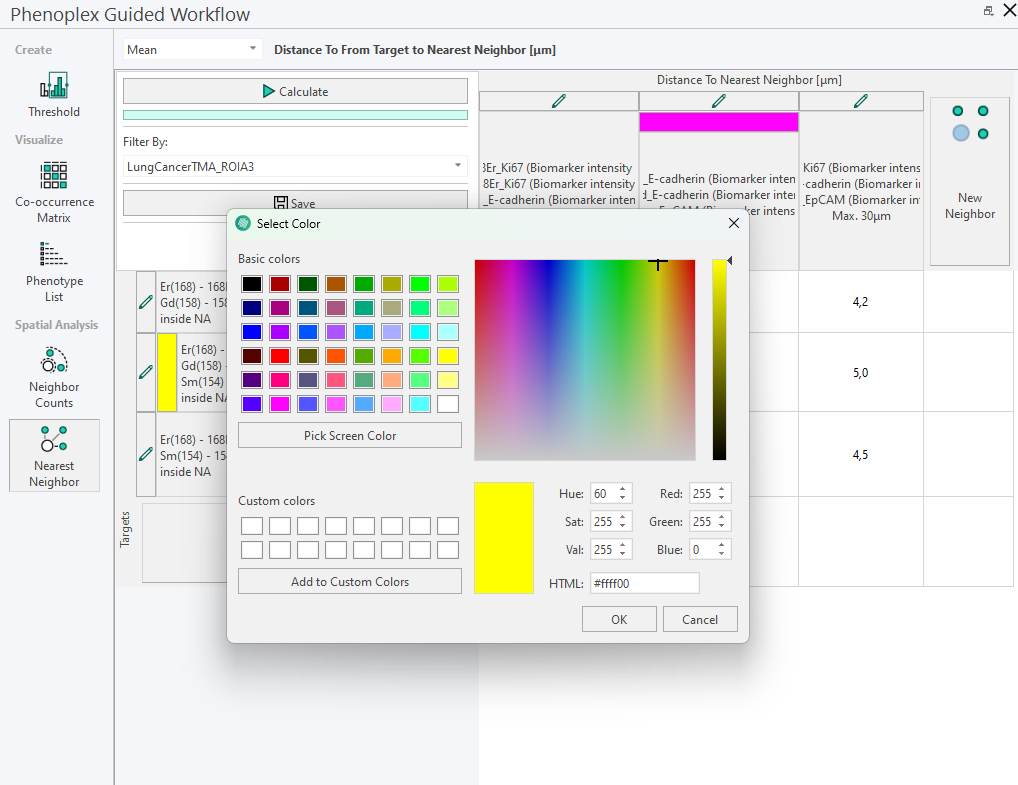
Task: Add a New Neighbor column
Action: (969, 181)
